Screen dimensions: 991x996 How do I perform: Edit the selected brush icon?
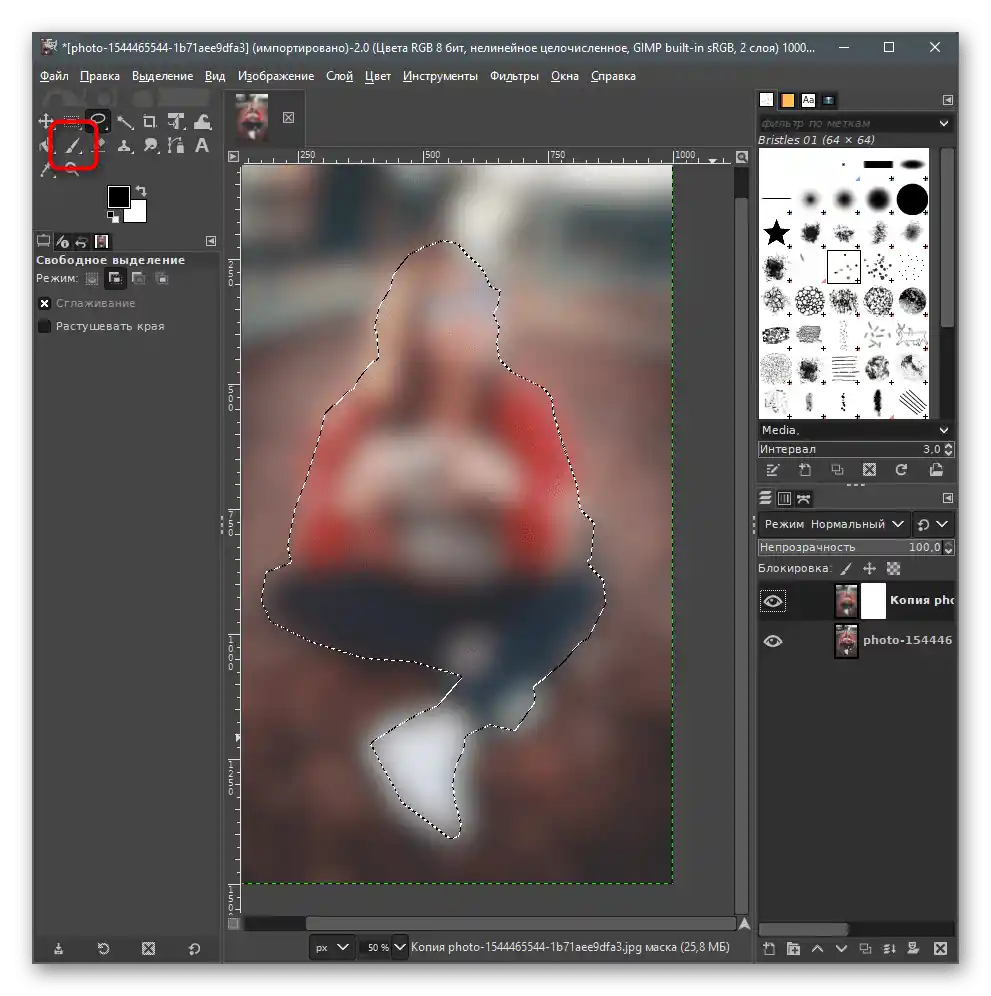[x=772, y=470]
